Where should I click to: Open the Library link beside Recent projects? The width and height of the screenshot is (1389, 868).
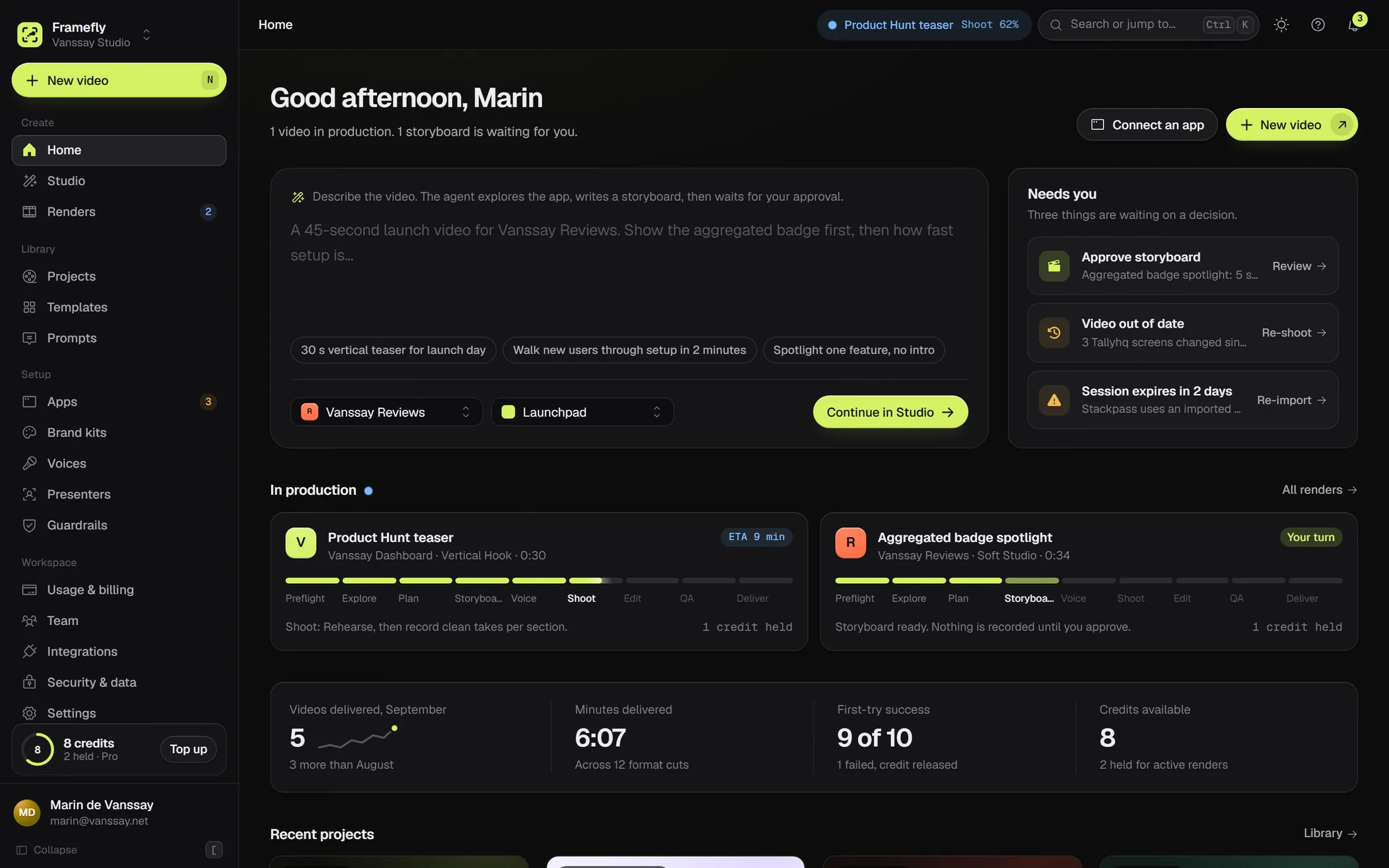[x=1330, y=833]
